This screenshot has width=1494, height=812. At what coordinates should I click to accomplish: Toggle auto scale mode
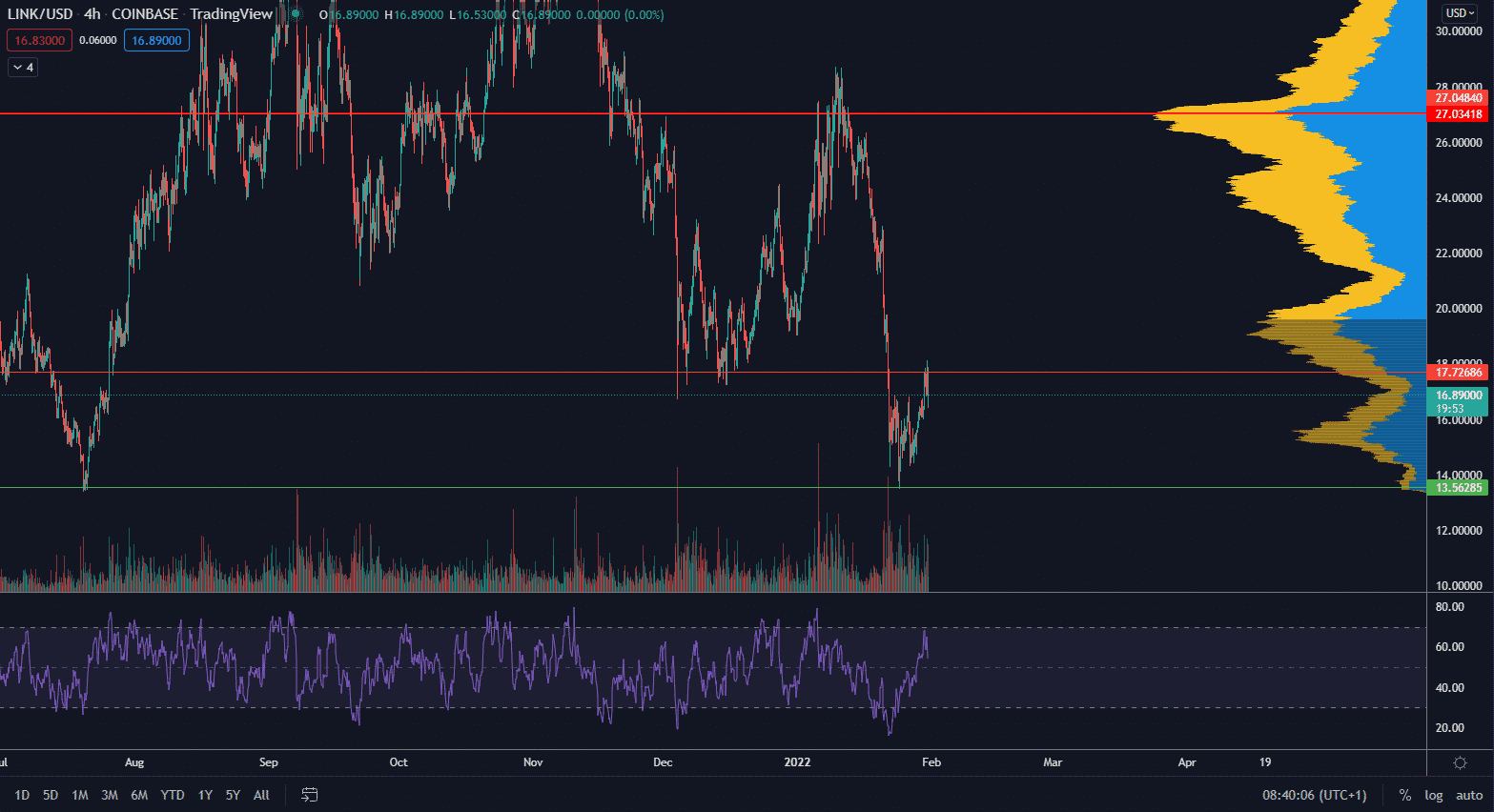(1469, 795)
